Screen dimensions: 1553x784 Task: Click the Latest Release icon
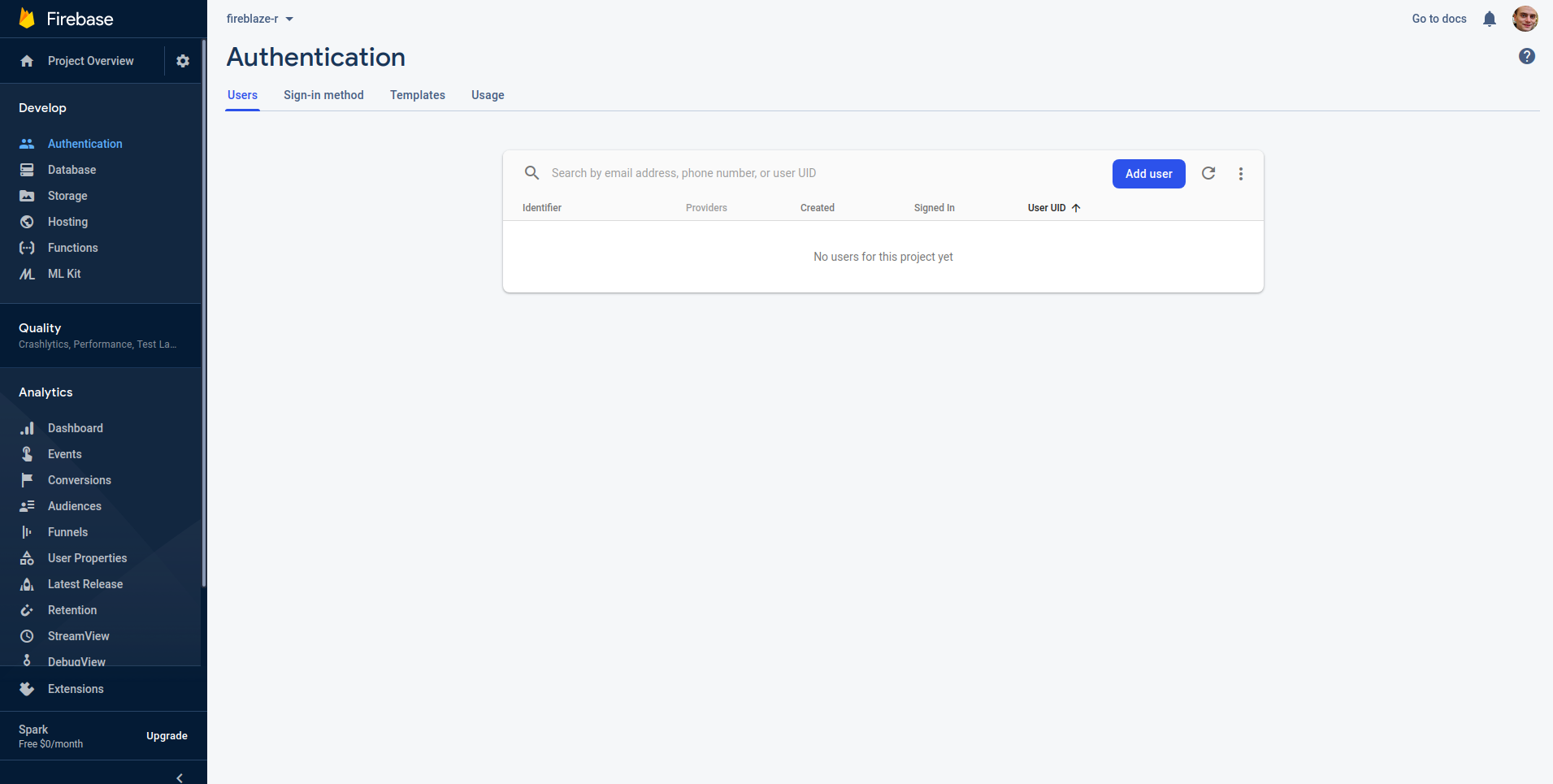(x=27, y=584)
